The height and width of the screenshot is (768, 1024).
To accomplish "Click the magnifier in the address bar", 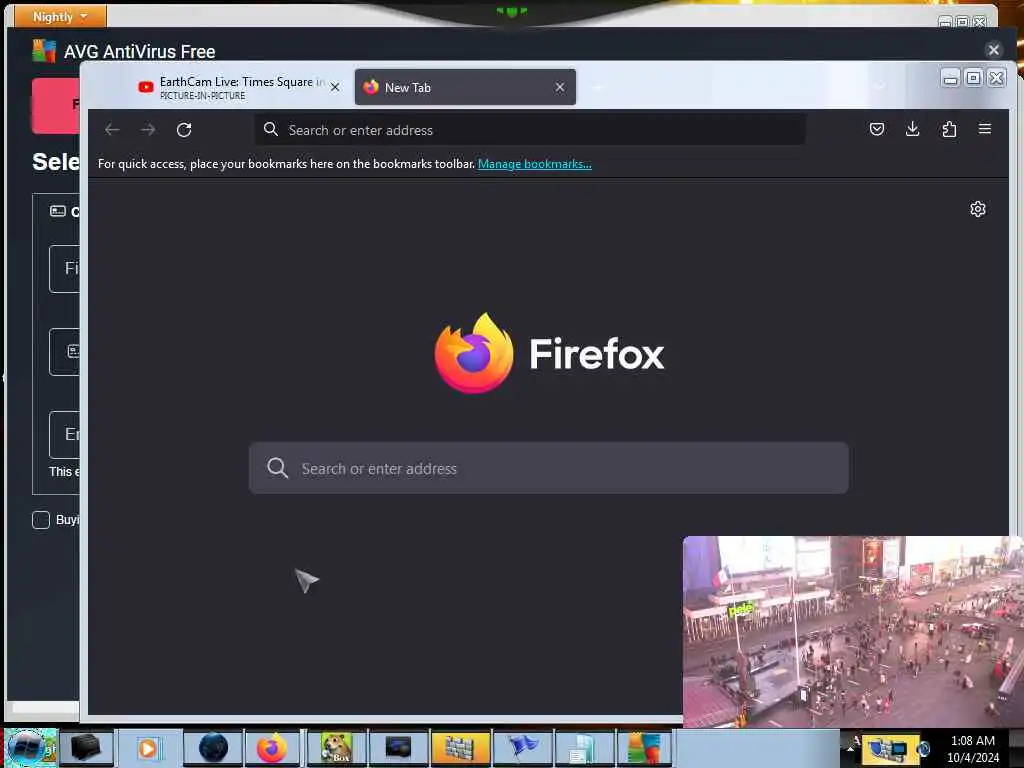I will (271, 129).
